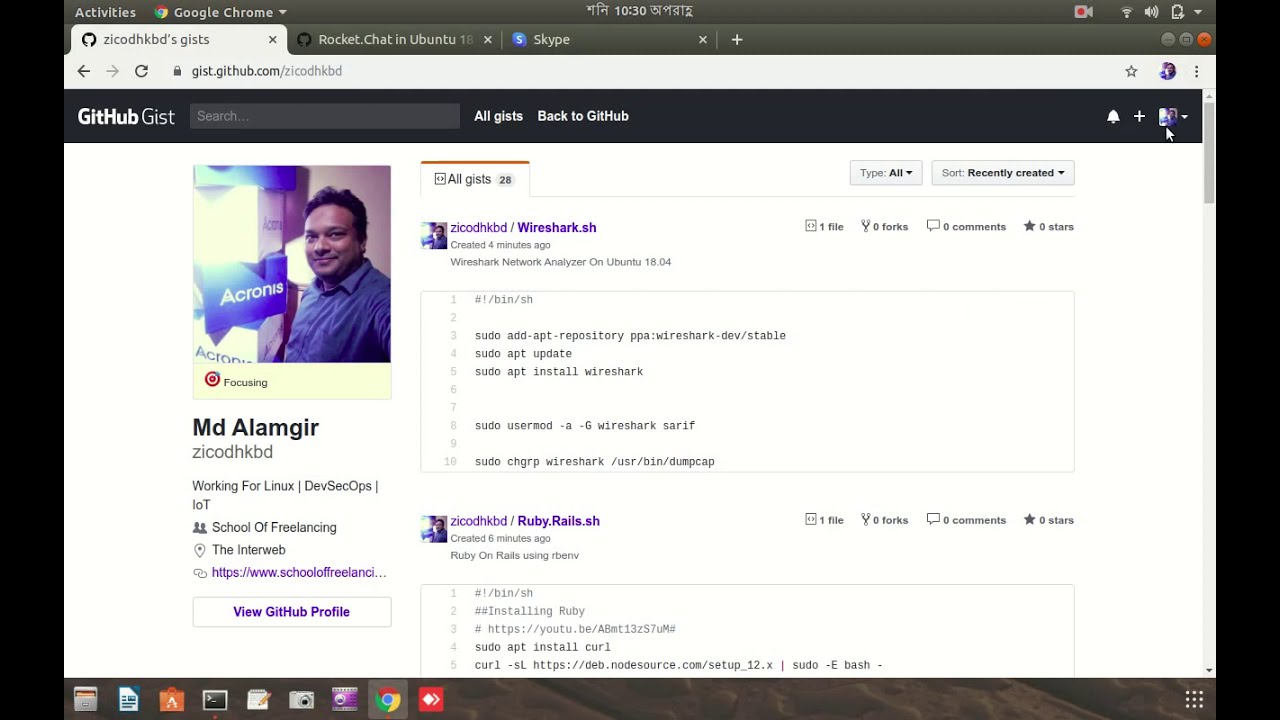Open the user avatar menu in header
The height and width of the screenshot is (720, 1280).
[1173, 117]
